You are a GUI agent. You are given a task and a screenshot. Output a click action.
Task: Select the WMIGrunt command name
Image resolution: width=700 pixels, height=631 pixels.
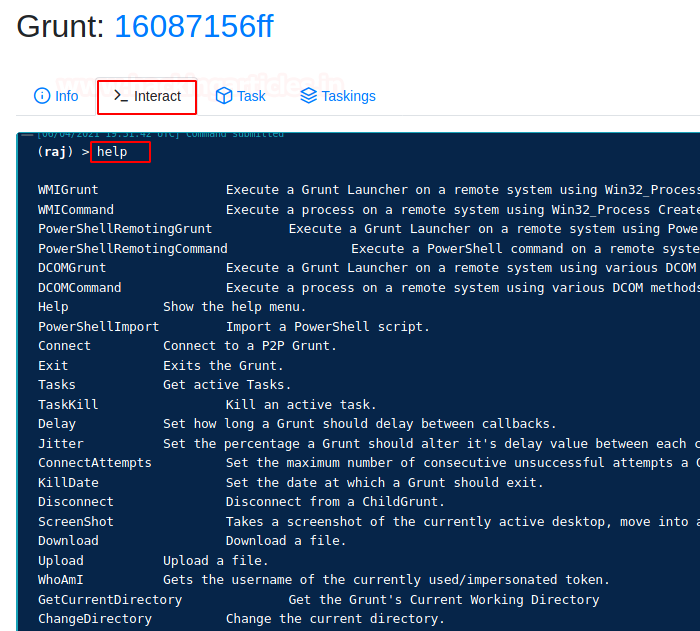68,190
